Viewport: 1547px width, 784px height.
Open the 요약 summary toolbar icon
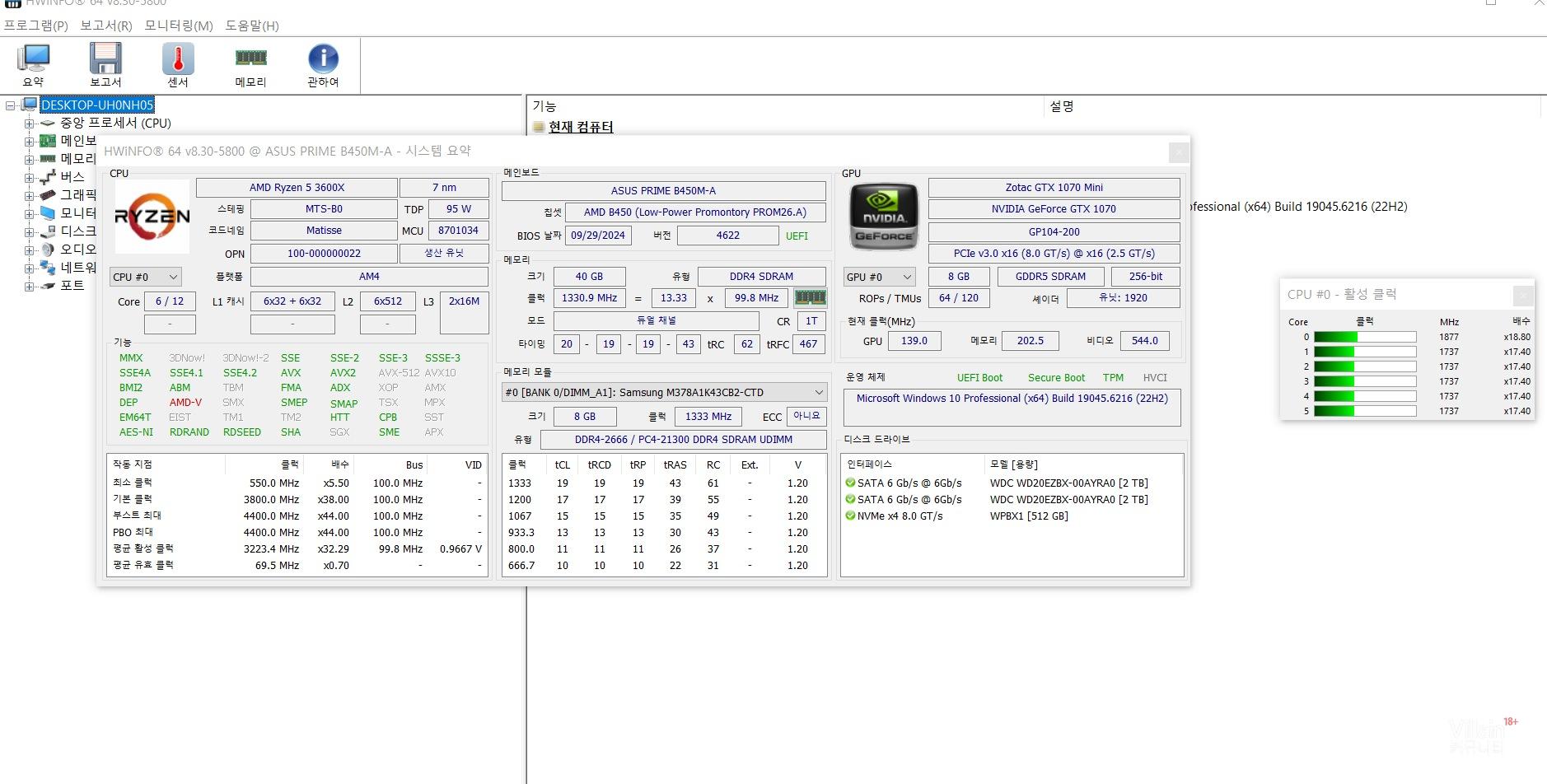34,64
